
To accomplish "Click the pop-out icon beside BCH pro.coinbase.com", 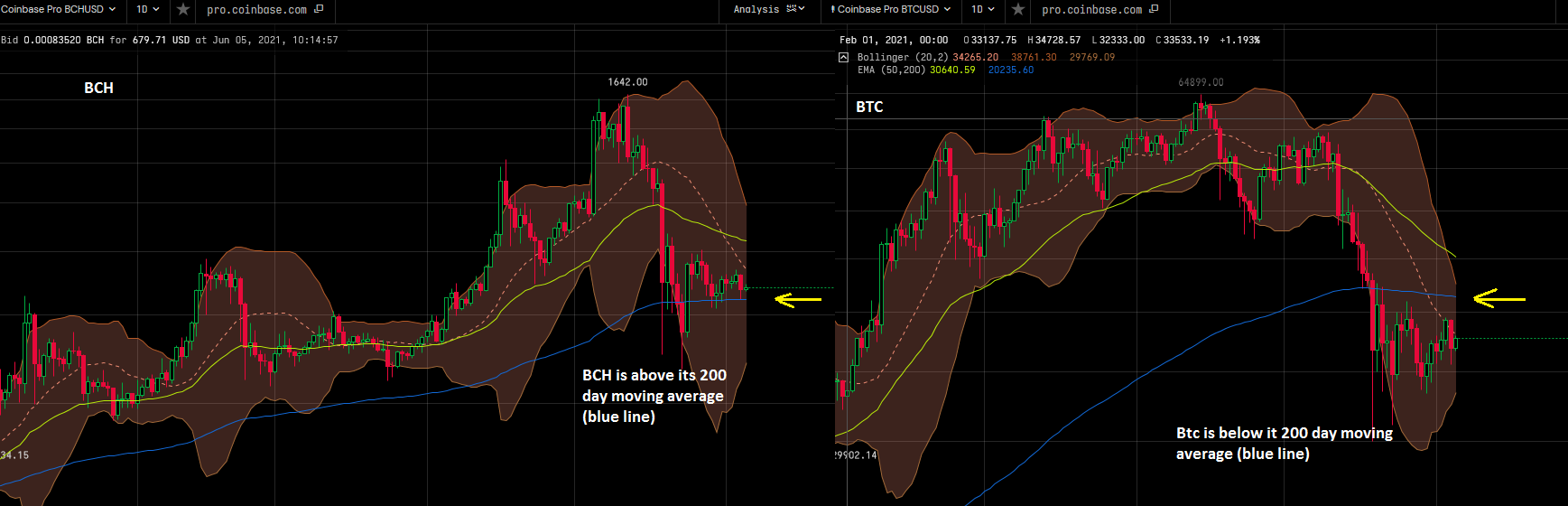I will click(319, 9).
